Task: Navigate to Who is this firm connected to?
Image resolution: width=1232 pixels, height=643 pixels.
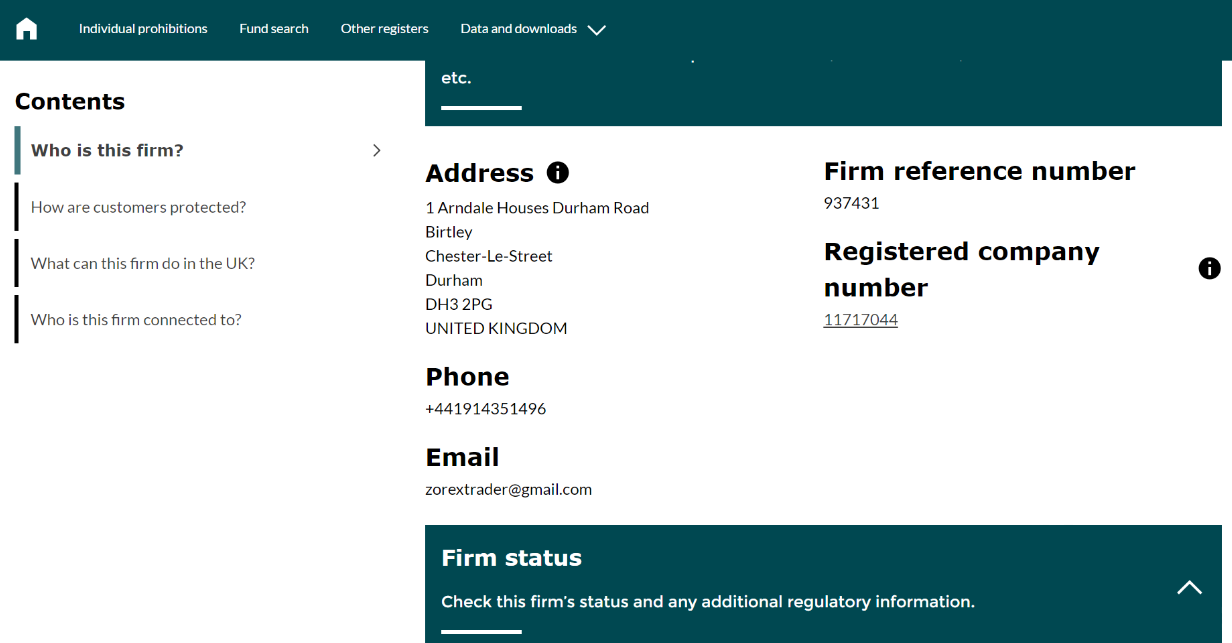Action: [x=136, y=320]
